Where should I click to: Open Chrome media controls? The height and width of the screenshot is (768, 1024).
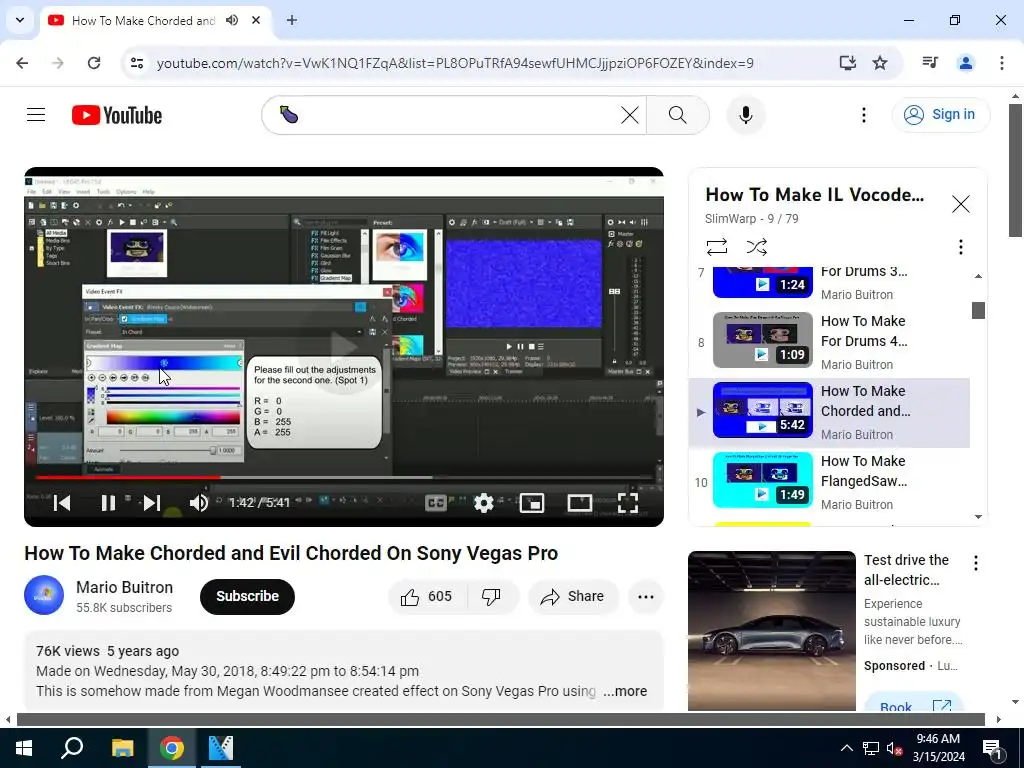930,63
